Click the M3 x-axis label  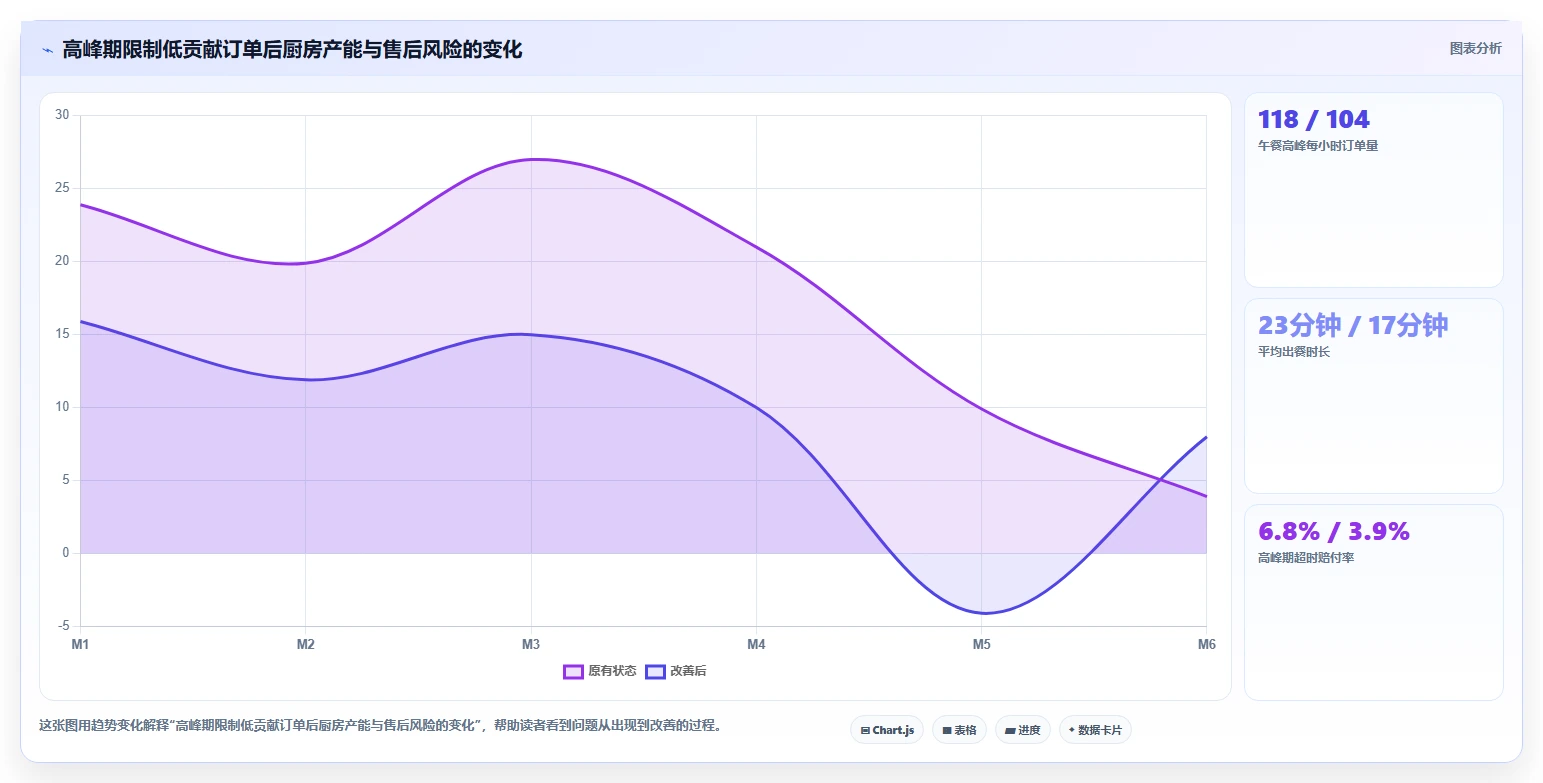[x=531, y=645]
